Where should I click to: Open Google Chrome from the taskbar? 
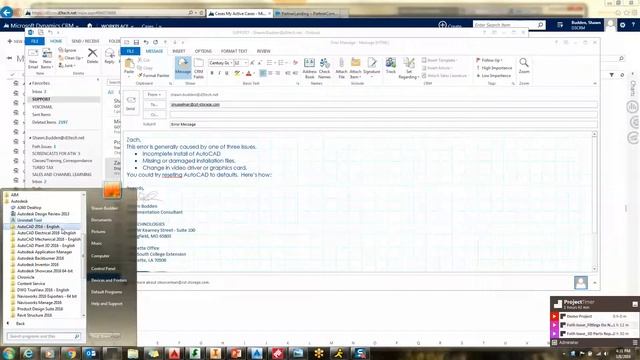point(71,353)
